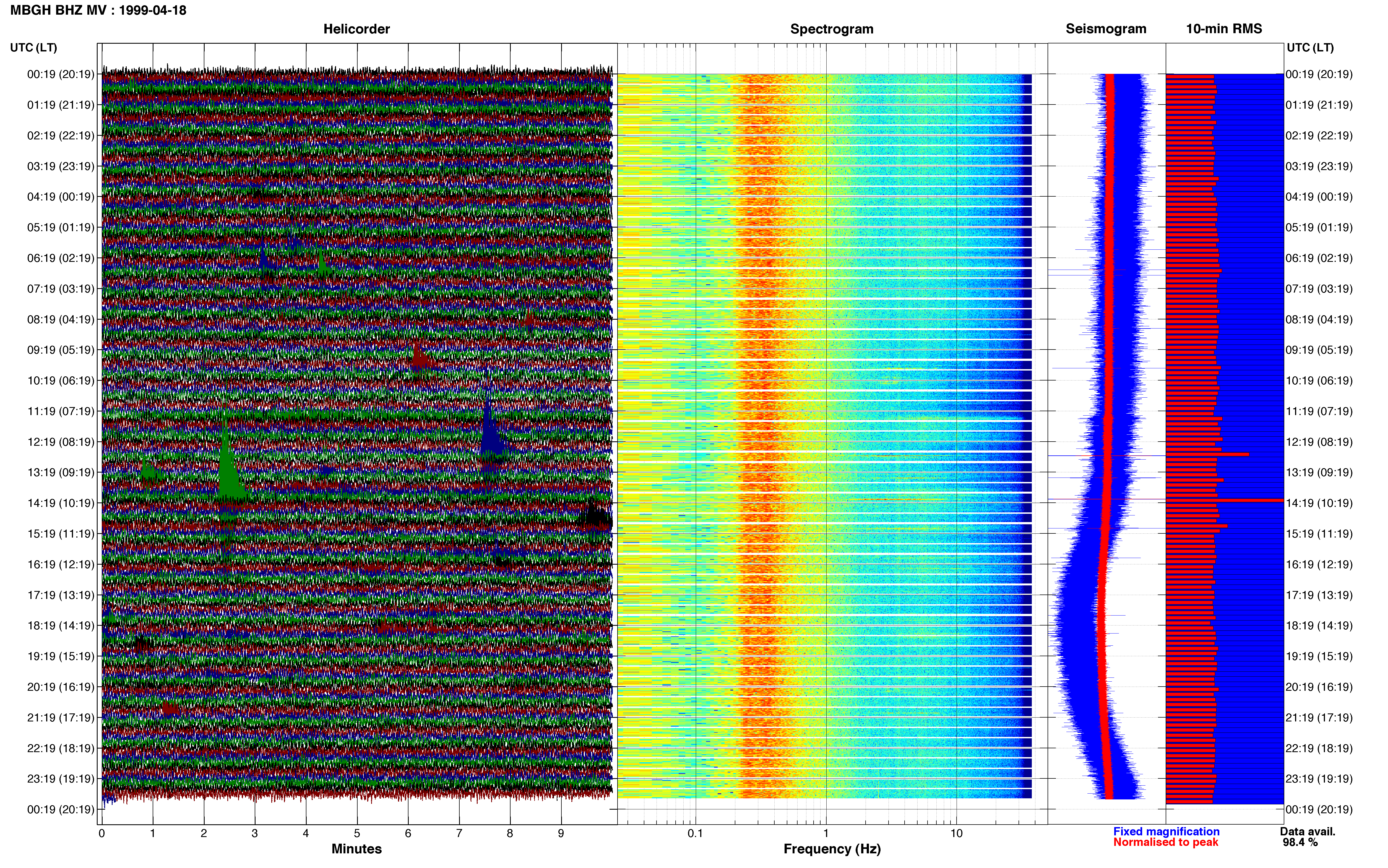The image size is (1388, 868).
Task: Click the blue Fixed magnification legend text
Action: [1166, 831]
